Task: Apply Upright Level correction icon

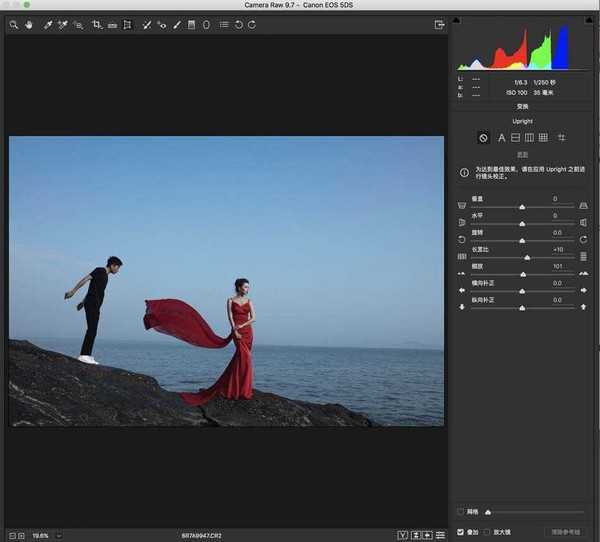Action: [515, 137]
